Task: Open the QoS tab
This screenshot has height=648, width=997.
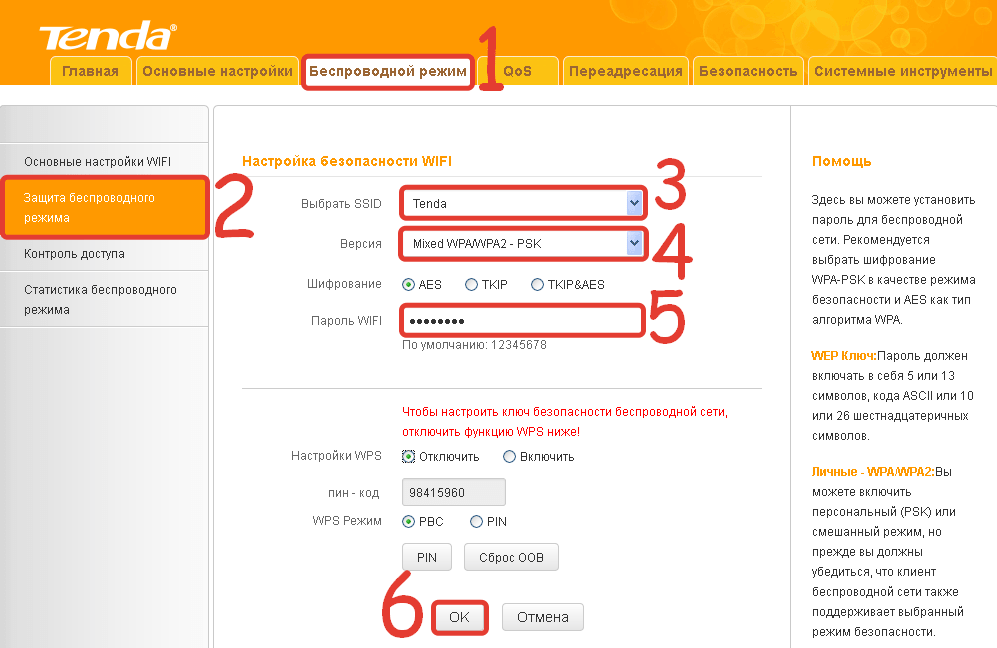Action: [518, 71]
